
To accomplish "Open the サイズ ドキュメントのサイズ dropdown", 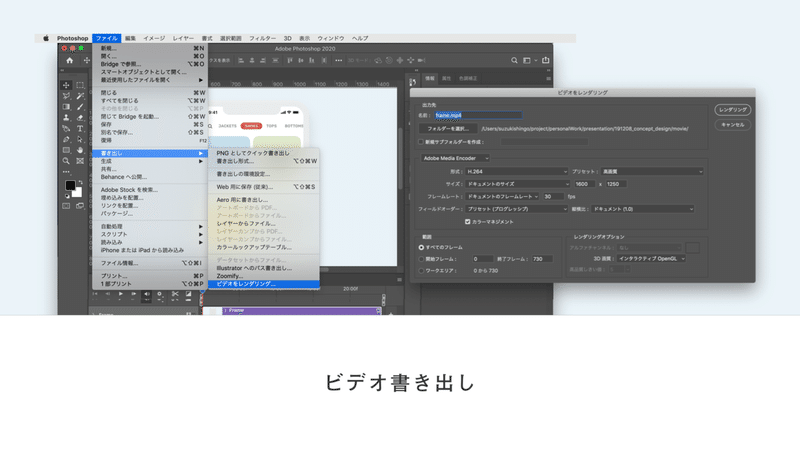I will pyautogui.click(x=517, y=184).
